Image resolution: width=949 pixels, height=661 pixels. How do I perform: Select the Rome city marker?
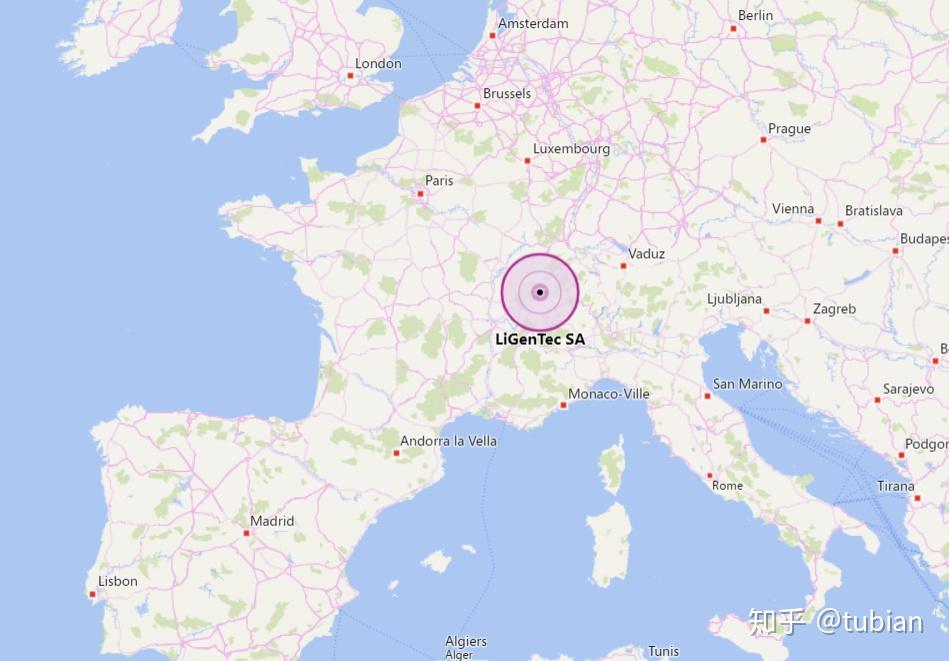[709, 476]
